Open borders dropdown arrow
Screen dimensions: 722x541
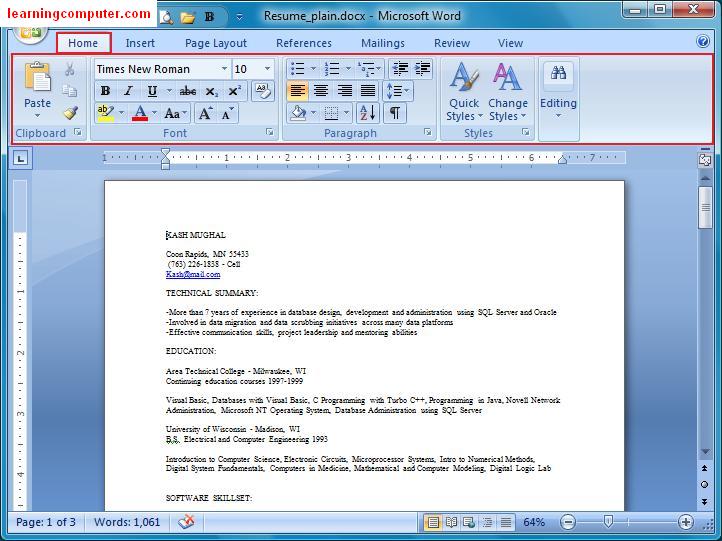tap(346, 113)
